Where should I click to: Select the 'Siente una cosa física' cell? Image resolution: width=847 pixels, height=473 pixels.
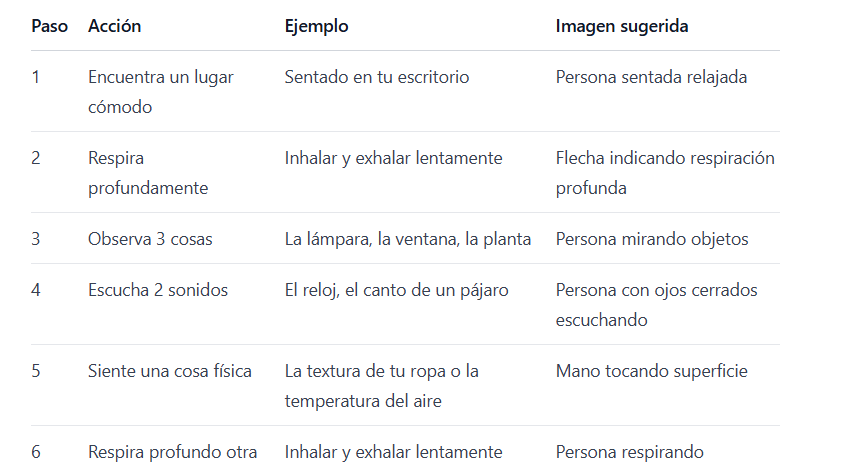170,371
